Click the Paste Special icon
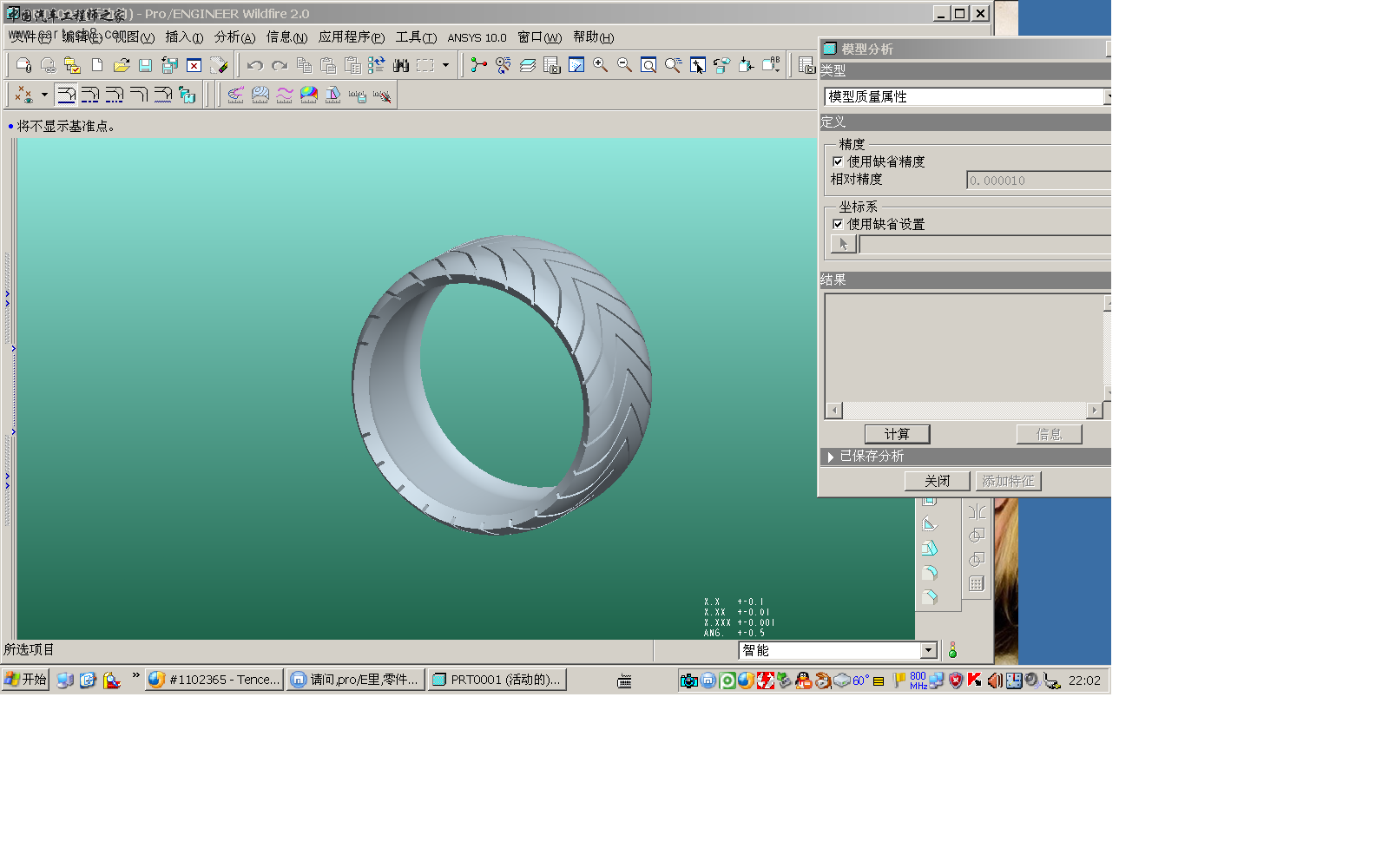 tap(352, 65)
